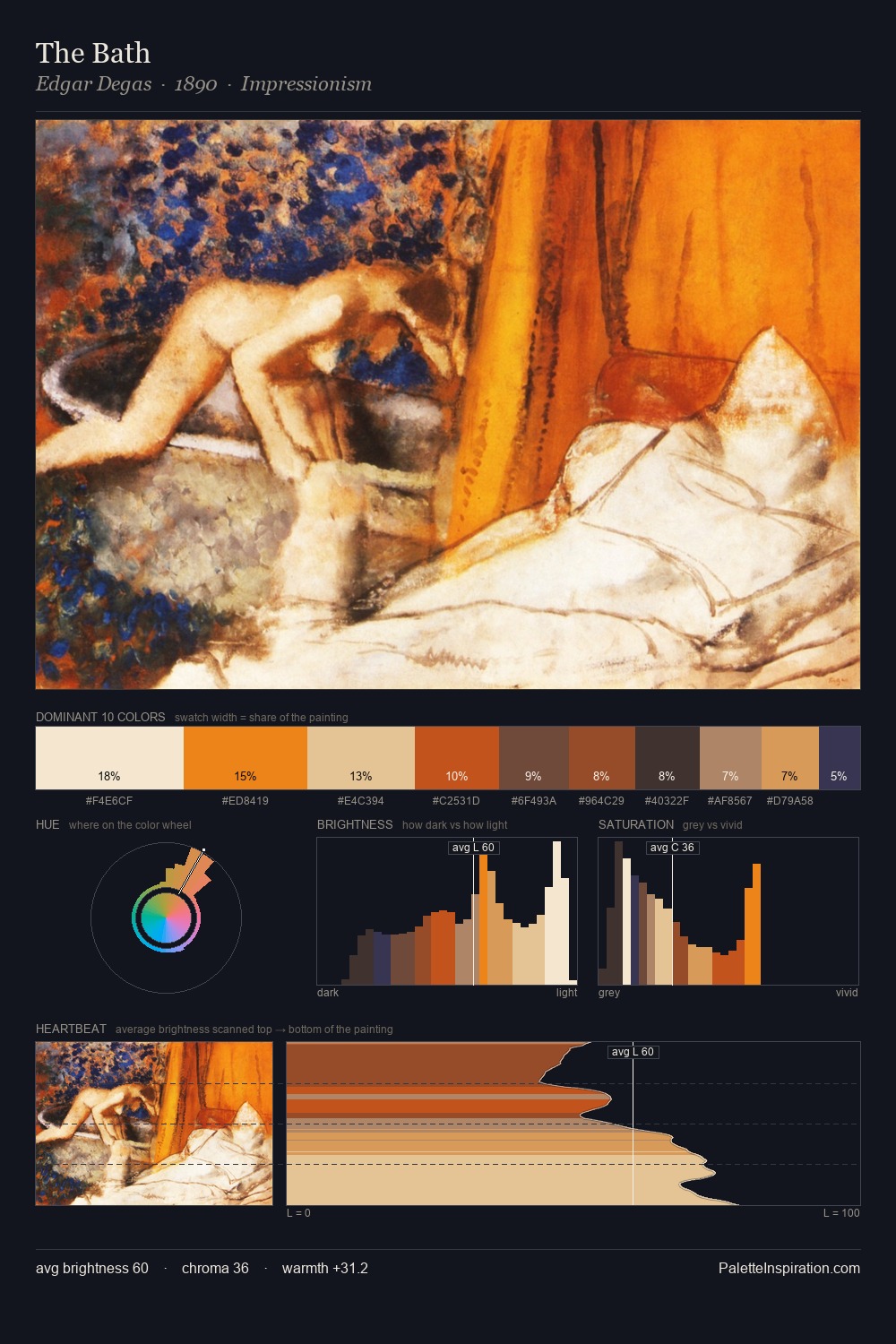Choose the rust #C2531D swatch showing 10%
Screen dimensions: 896x1344
pos(457,758)
